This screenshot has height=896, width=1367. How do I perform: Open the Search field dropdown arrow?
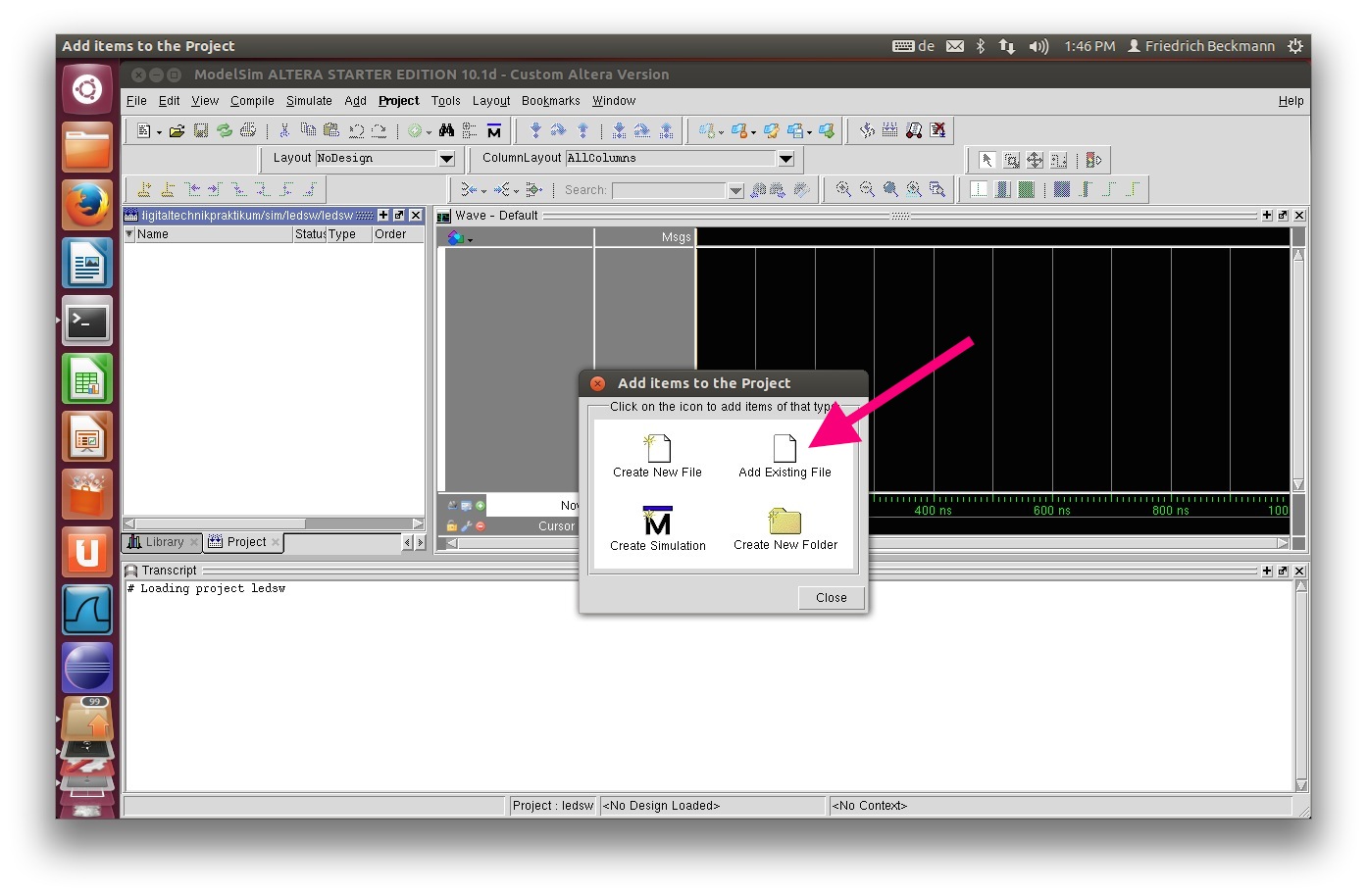[x=736, y=191]
